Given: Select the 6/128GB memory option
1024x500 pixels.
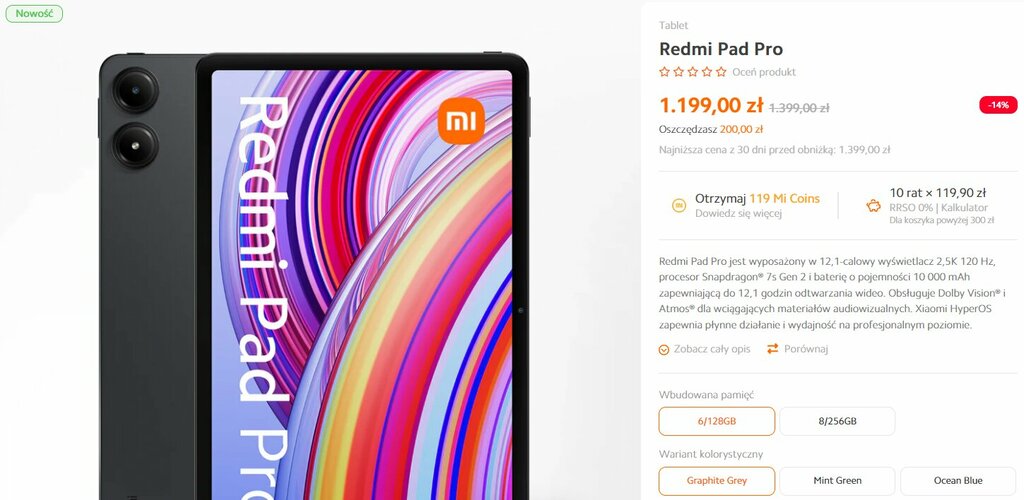Looking at the screenshot, I should pos(716,421).
